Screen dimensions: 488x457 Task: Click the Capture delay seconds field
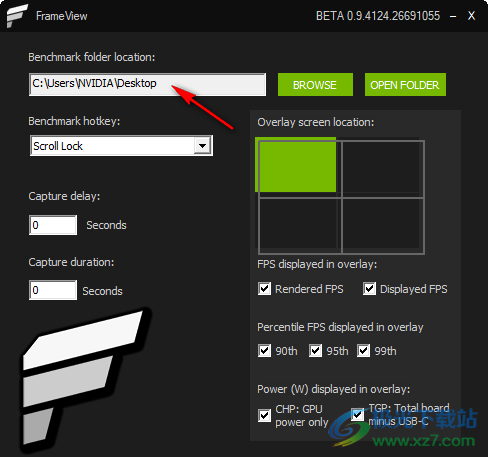pyautogui.click(x=53, y=225)
